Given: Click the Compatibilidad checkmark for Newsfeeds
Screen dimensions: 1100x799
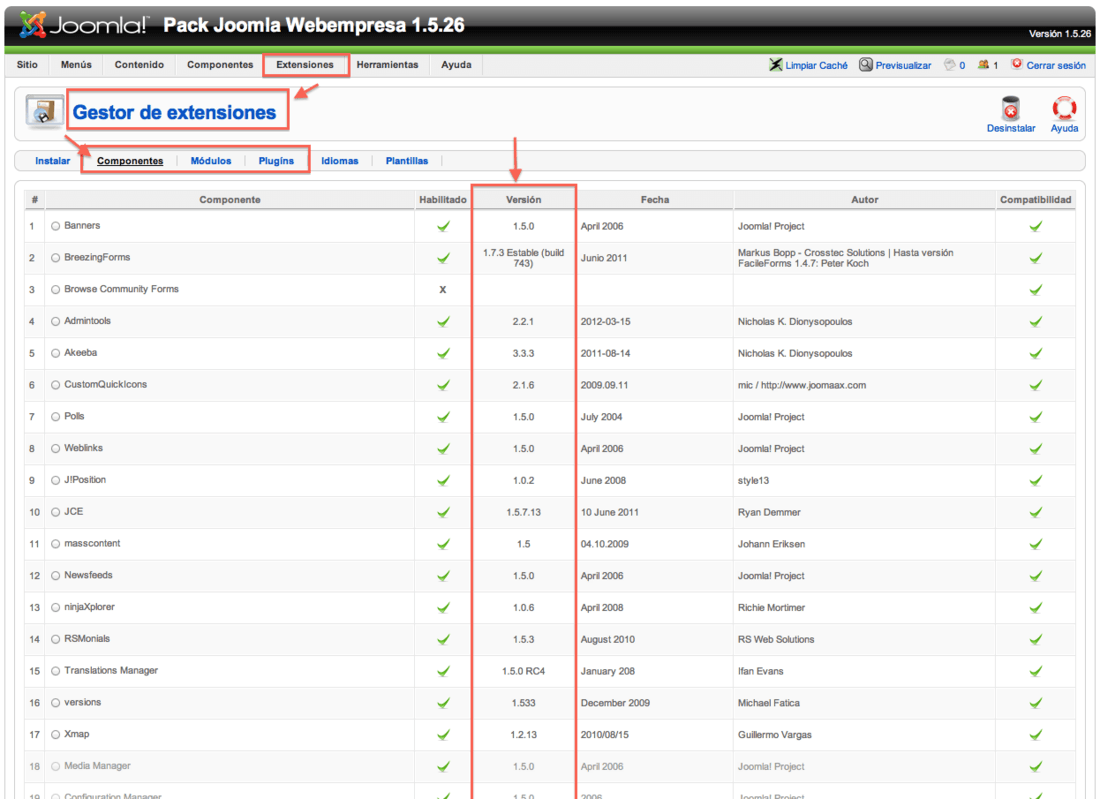Looking at the screenshot, I should coord(1035,576).
